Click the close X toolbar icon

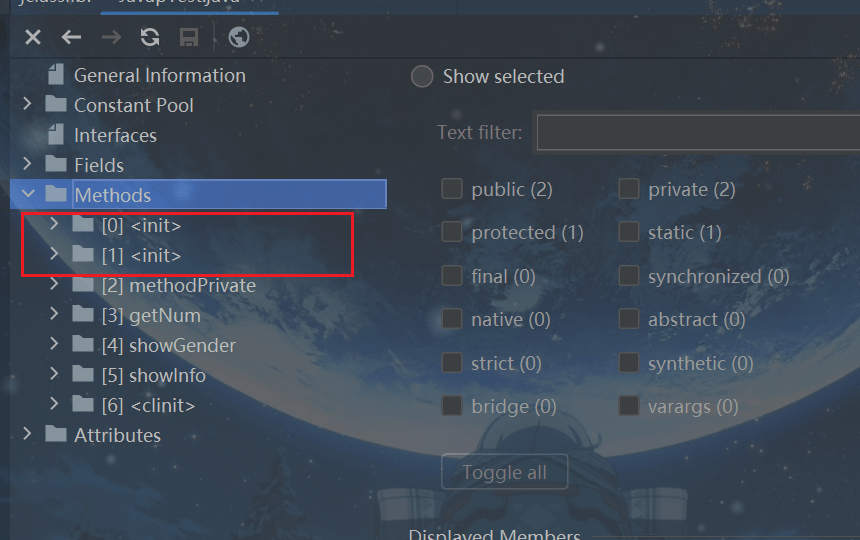(33, 38)
